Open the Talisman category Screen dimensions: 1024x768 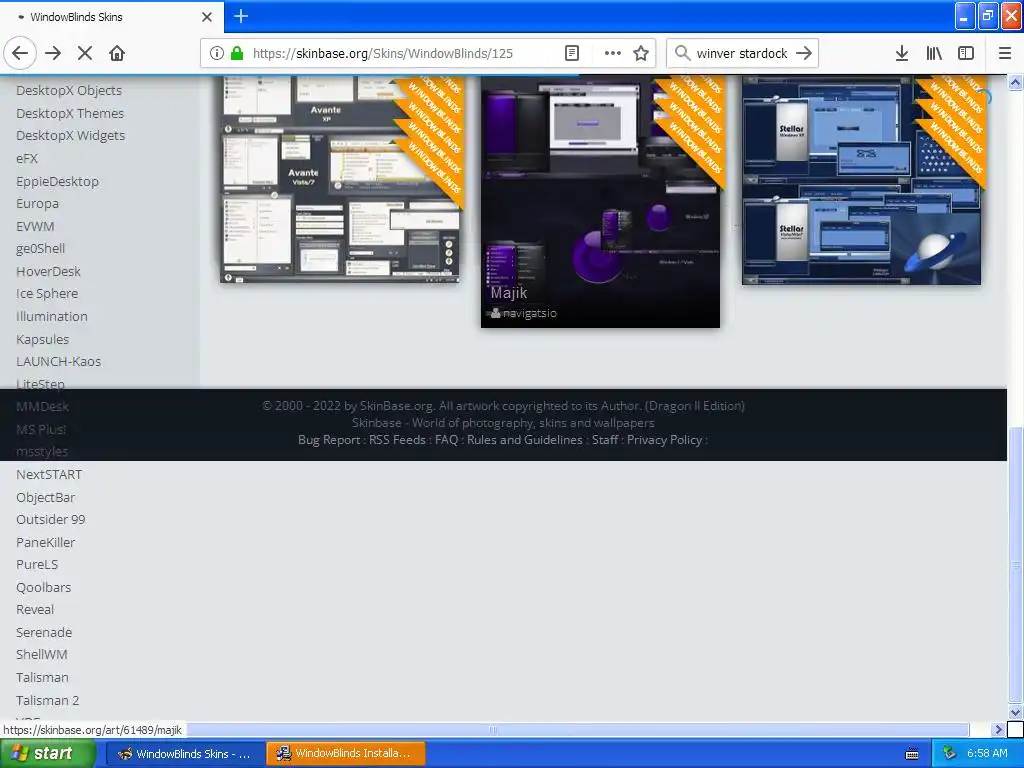(42, 678)
